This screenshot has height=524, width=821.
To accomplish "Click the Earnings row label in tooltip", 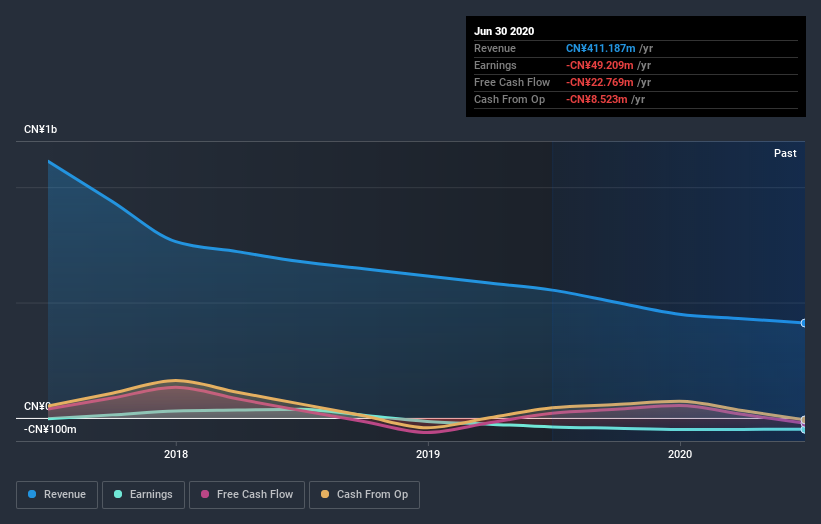I will click(x=495, y=65).
